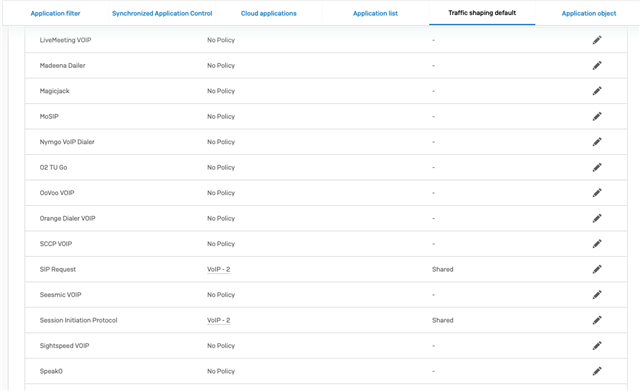
Task: Edit Madeena Dailer traffic shaping policy
Action: click(x=597, y=65)
